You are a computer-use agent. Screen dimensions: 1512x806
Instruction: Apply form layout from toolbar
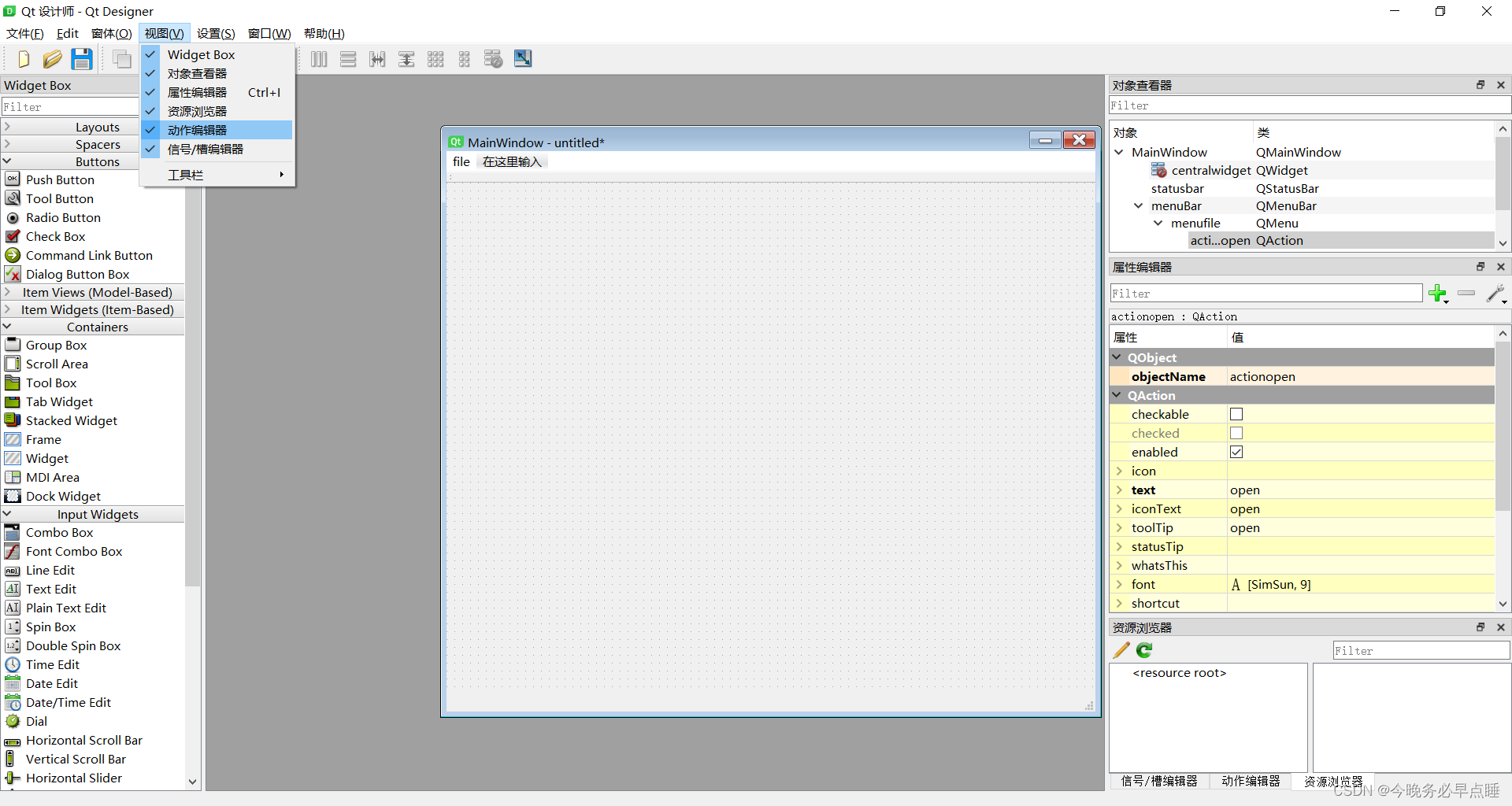(465, 59)
